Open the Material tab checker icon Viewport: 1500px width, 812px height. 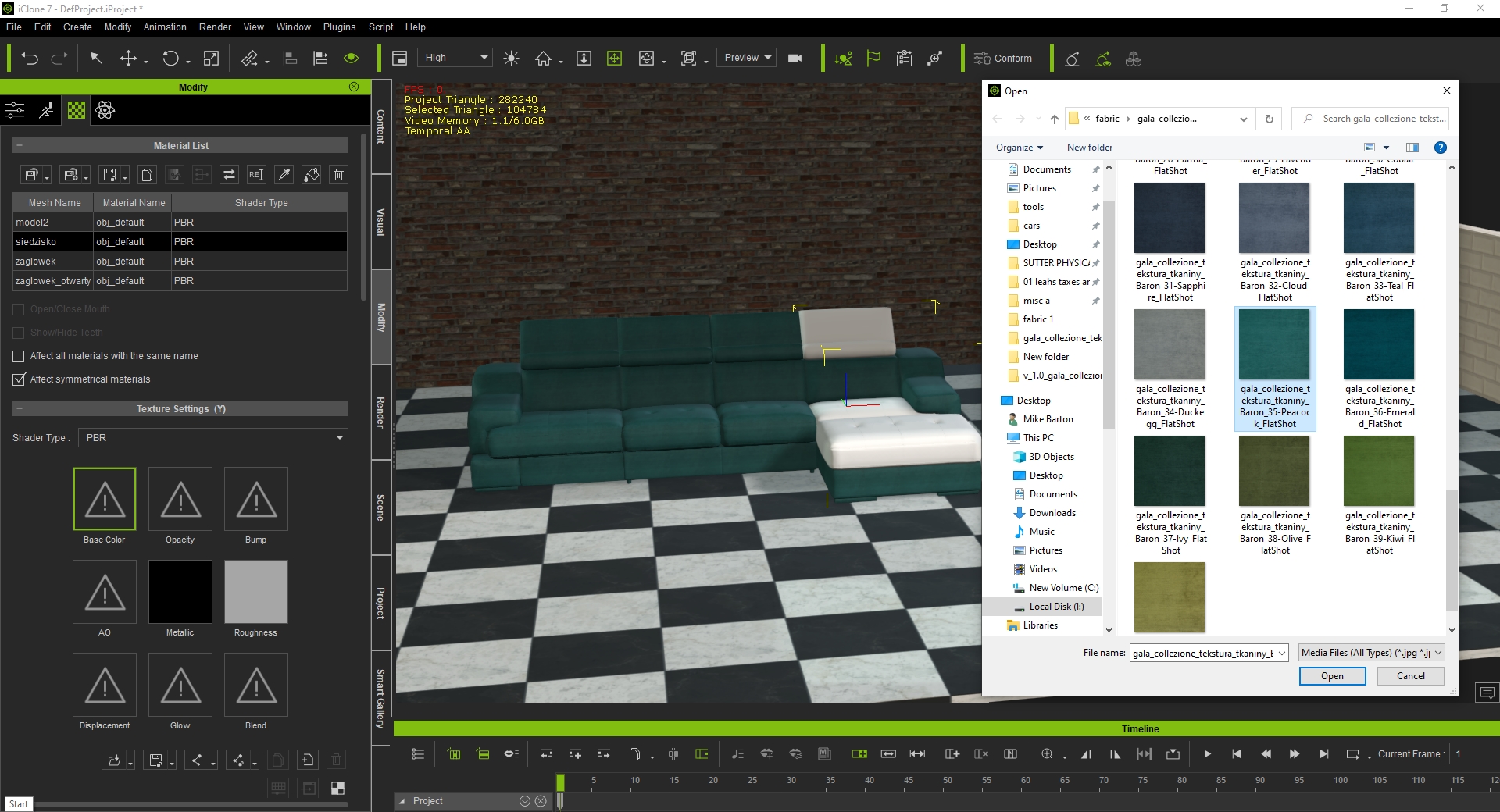pos(76,110)
